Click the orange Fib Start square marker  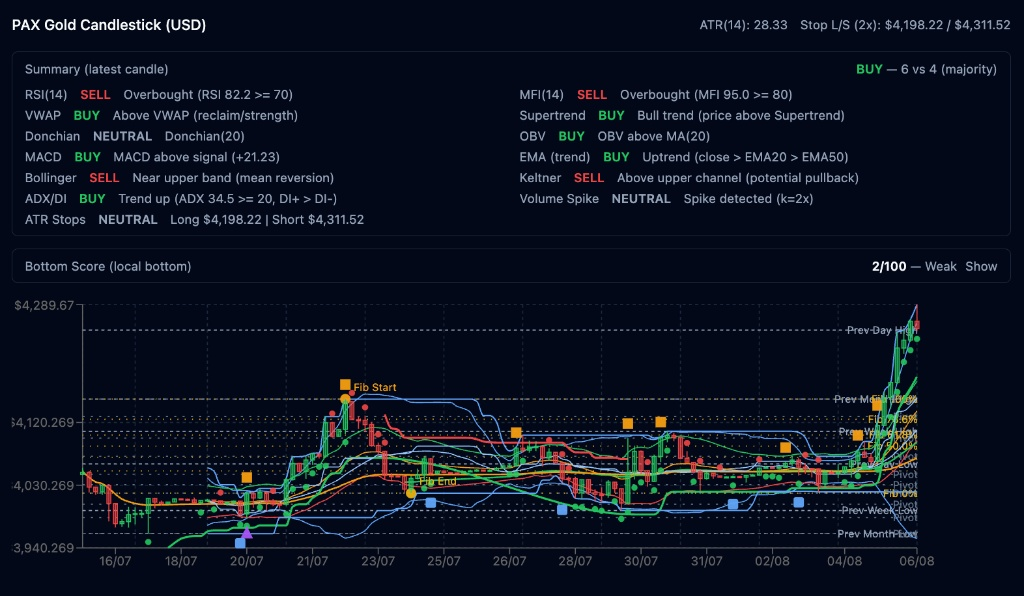pos(345,384)
